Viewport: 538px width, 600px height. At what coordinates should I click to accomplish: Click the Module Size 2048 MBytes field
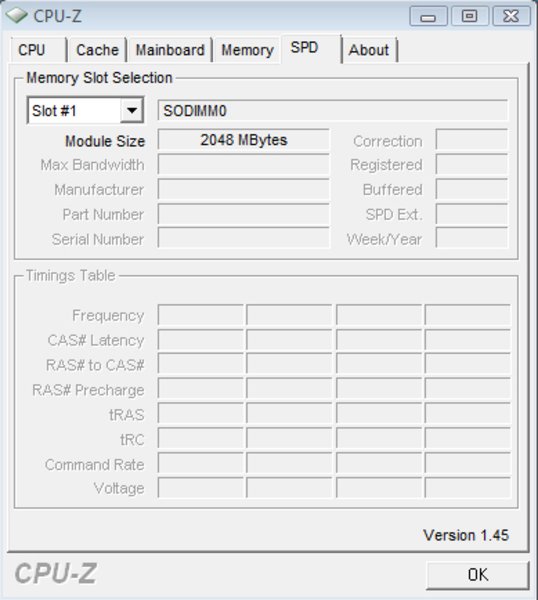coord(243,140)
